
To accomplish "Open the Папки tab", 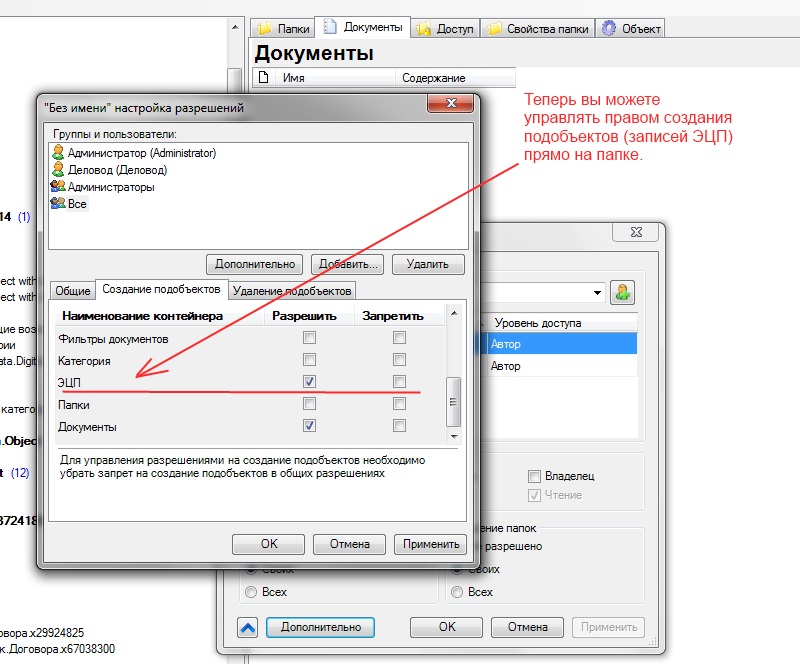I will (x=283, y=29).
